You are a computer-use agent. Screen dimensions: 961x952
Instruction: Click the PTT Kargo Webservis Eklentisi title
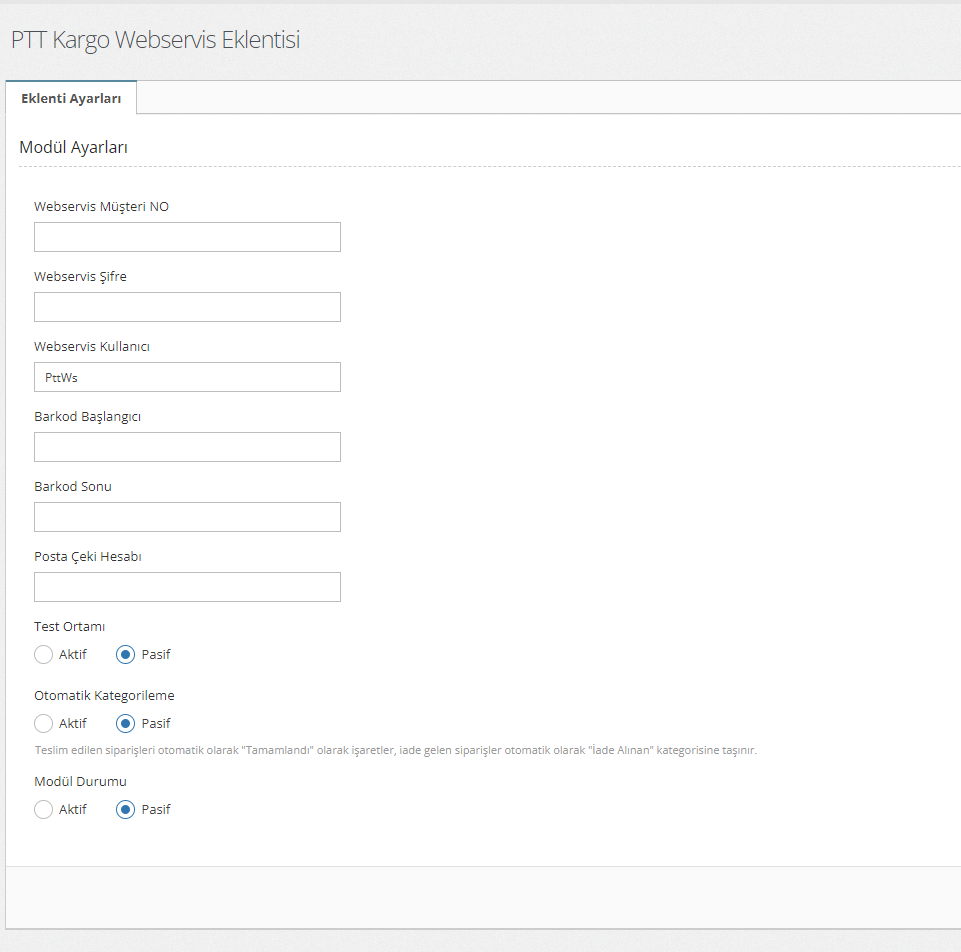coord(155,40)
